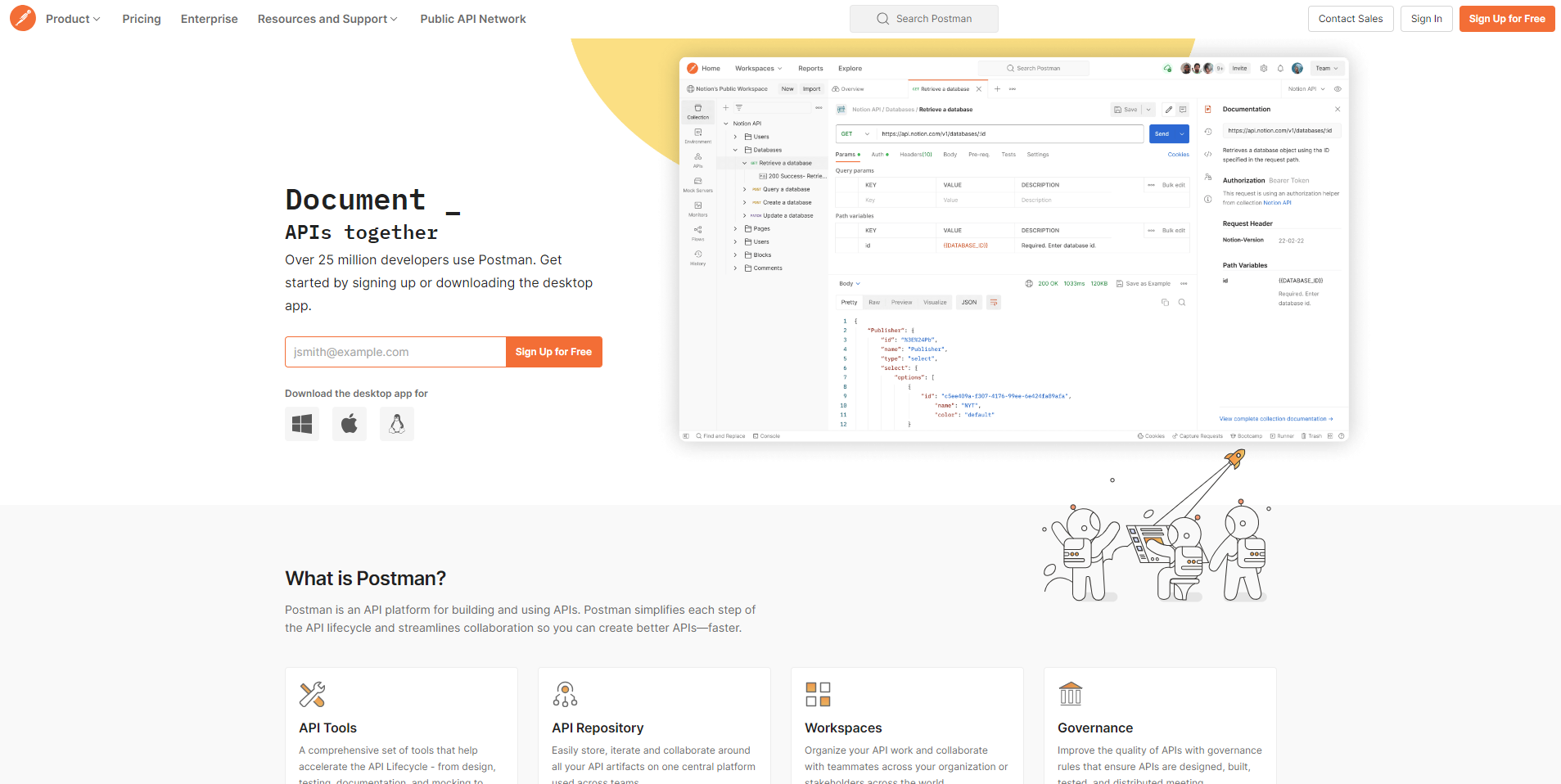Select the Visualize response view in the preview
Viewport: 1561px width, 784px height.
(935, 303)
